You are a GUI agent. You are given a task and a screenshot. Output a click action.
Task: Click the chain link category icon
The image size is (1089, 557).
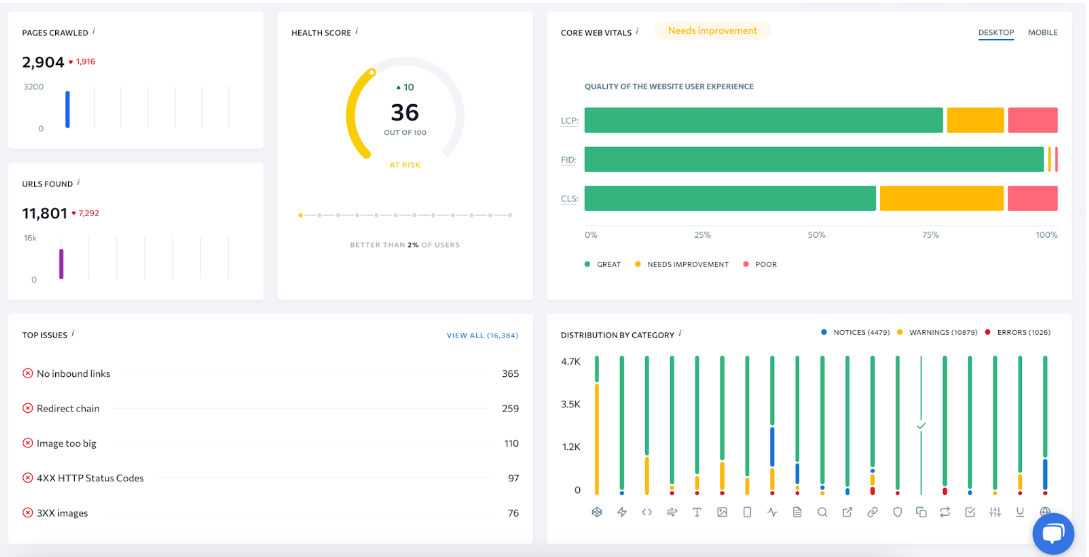point(872,512)
